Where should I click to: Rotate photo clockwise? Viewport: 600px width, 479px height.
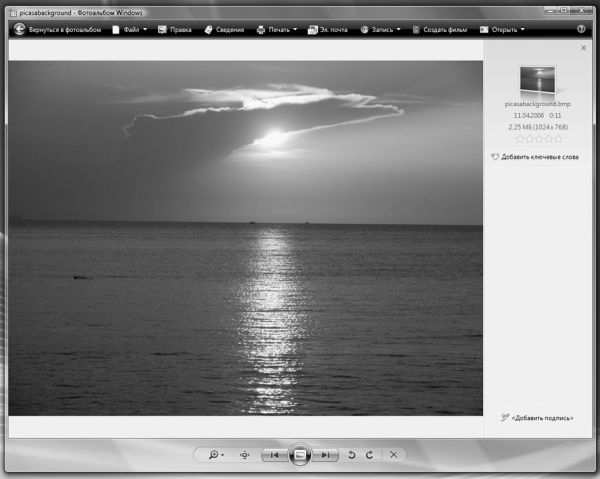pos(370,455)
